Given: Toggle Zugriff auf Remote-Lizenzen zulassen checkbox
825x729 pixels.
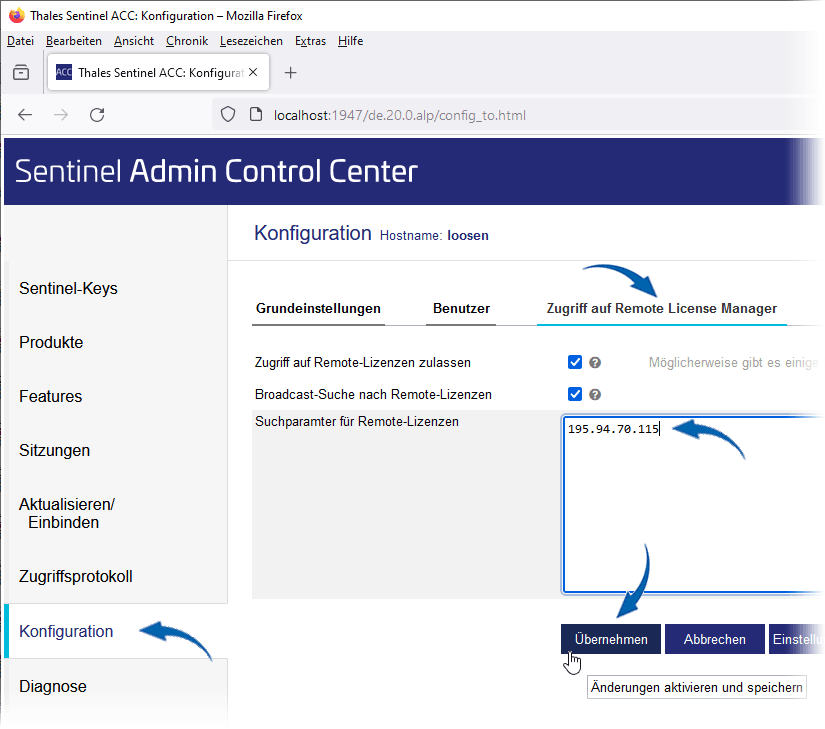Looking at the screenshot, I should pos(575,362).
